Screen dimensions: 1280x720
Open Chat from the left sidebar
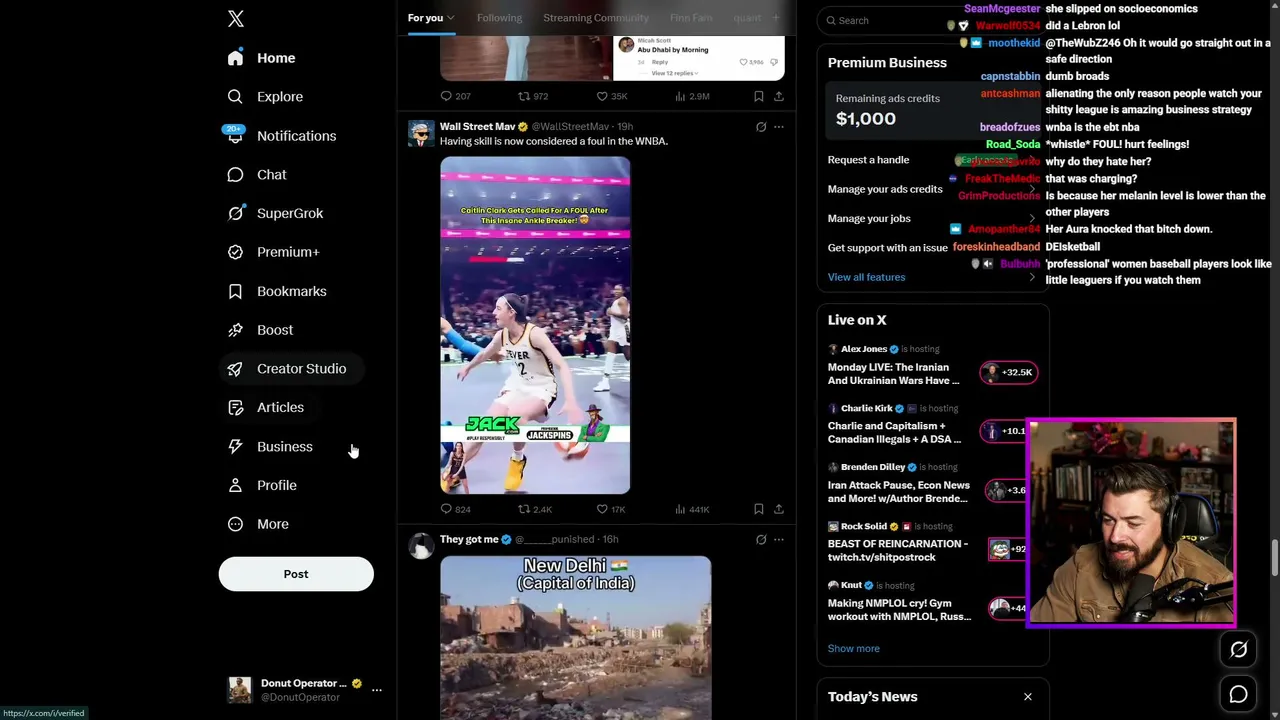pyautogui.click(x=257, y=175)
